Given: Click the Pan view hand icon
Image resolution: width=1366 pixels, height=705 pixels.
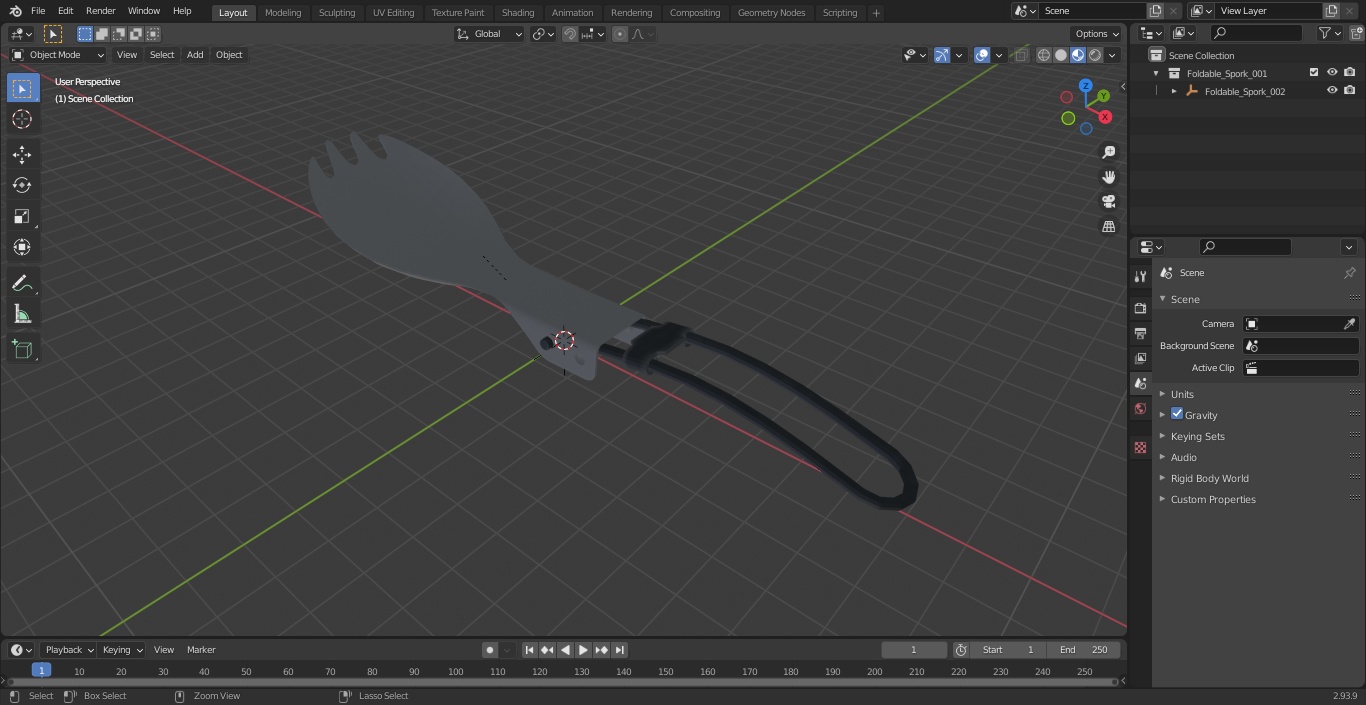Looking at the screenshot, I should (1108, 177).
